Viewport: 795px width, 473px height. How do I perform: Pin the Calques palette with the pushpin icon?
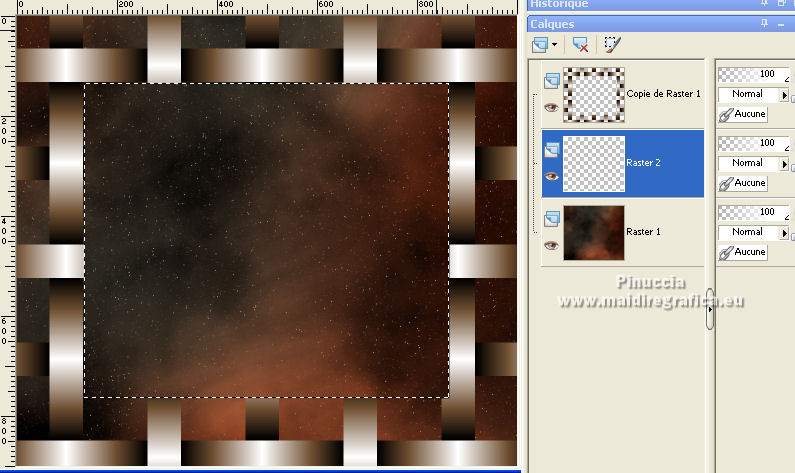click(764, 23)
